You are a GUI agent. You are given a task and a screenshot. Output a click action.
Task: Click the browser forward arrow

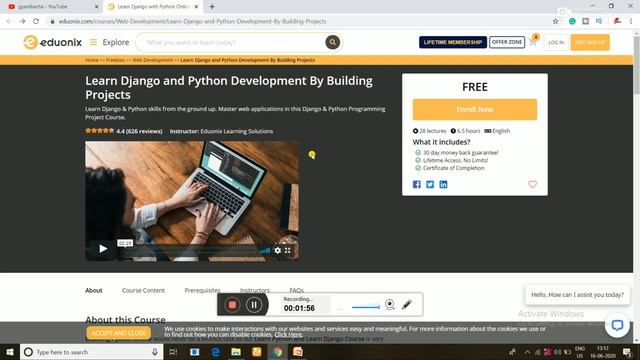(x=22, y=21)
